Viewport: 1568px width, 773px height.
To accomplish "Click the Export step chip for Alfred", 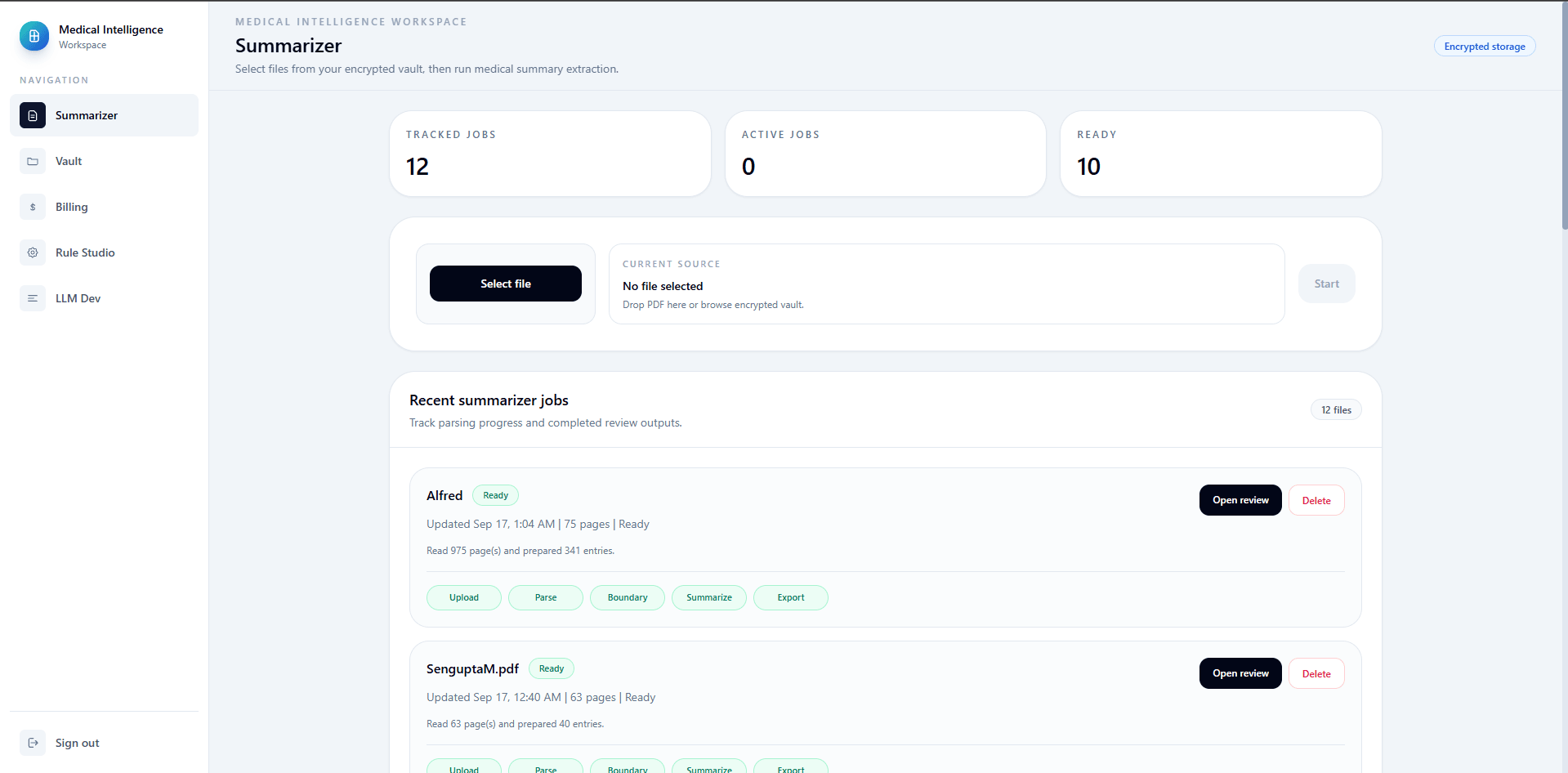I will click(791, 597).
